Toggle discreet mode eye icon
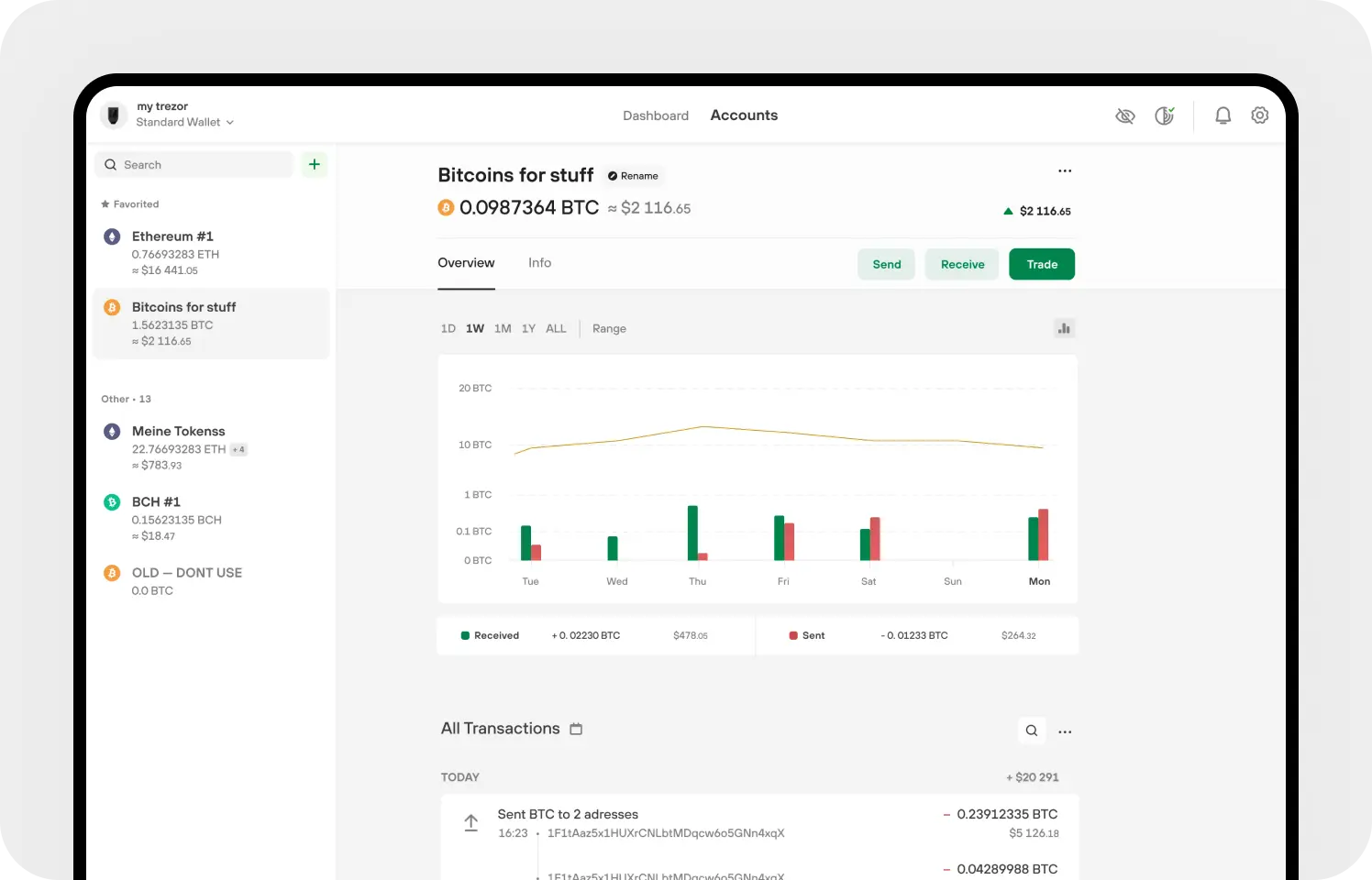This screenshot has width=1372, height=880. pos(1124,115)
